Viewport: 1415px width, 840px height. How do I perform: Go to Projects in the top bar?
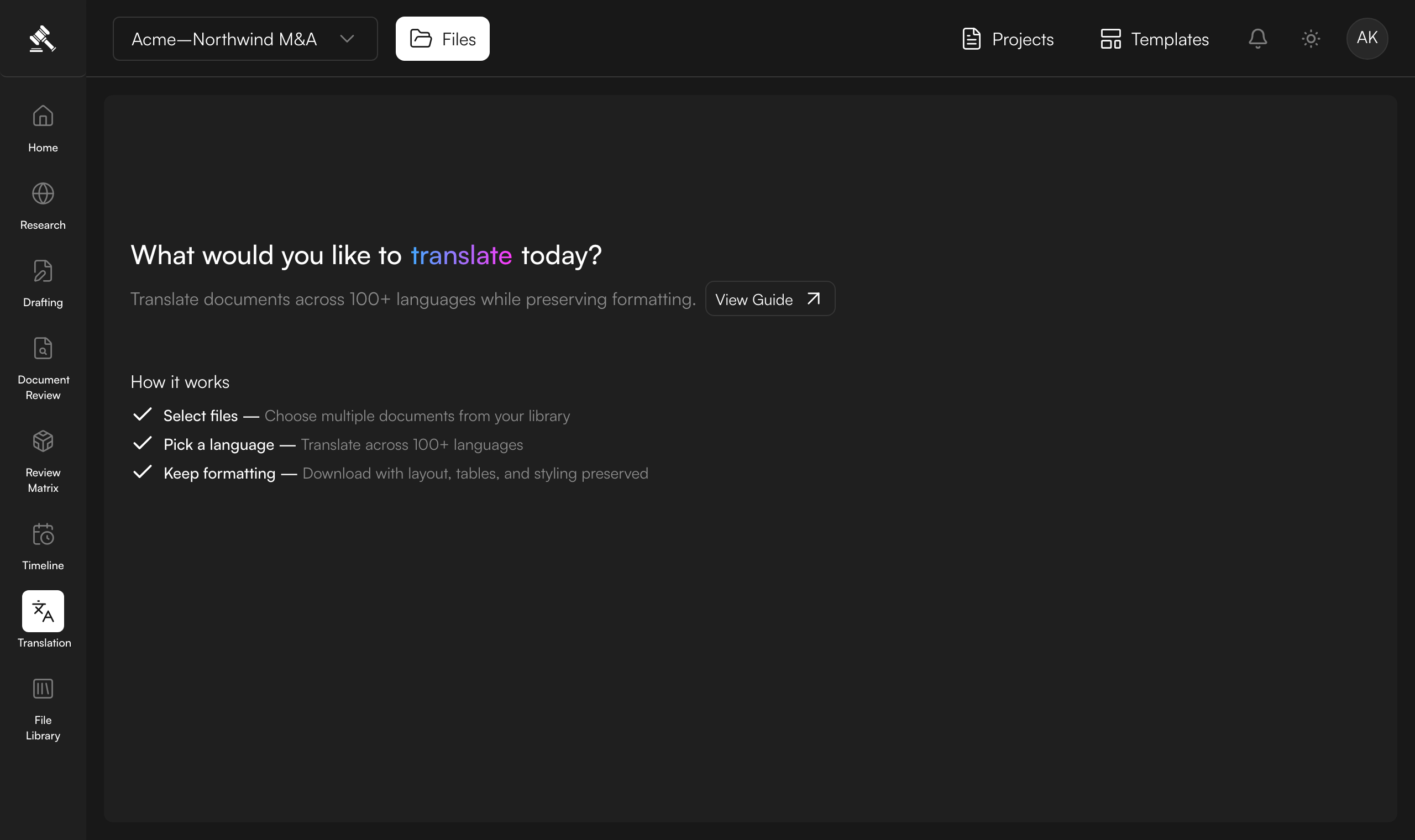(x=1008, y=39)
